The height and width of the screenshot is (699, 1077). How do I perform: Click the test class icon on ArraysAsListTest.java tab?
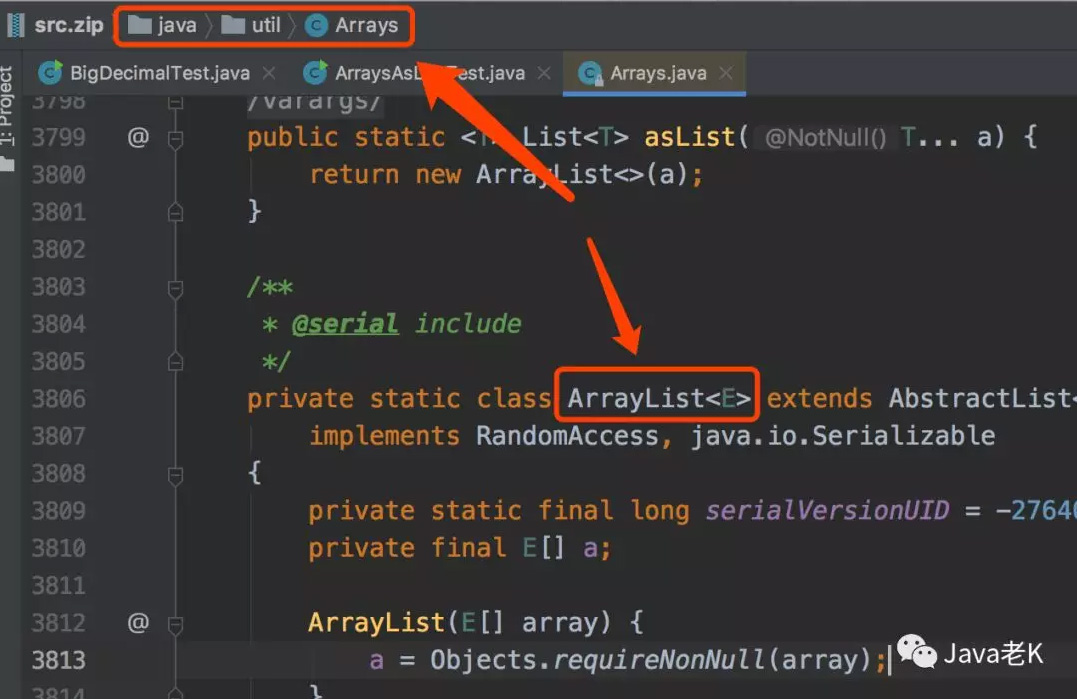pos(317,72)
